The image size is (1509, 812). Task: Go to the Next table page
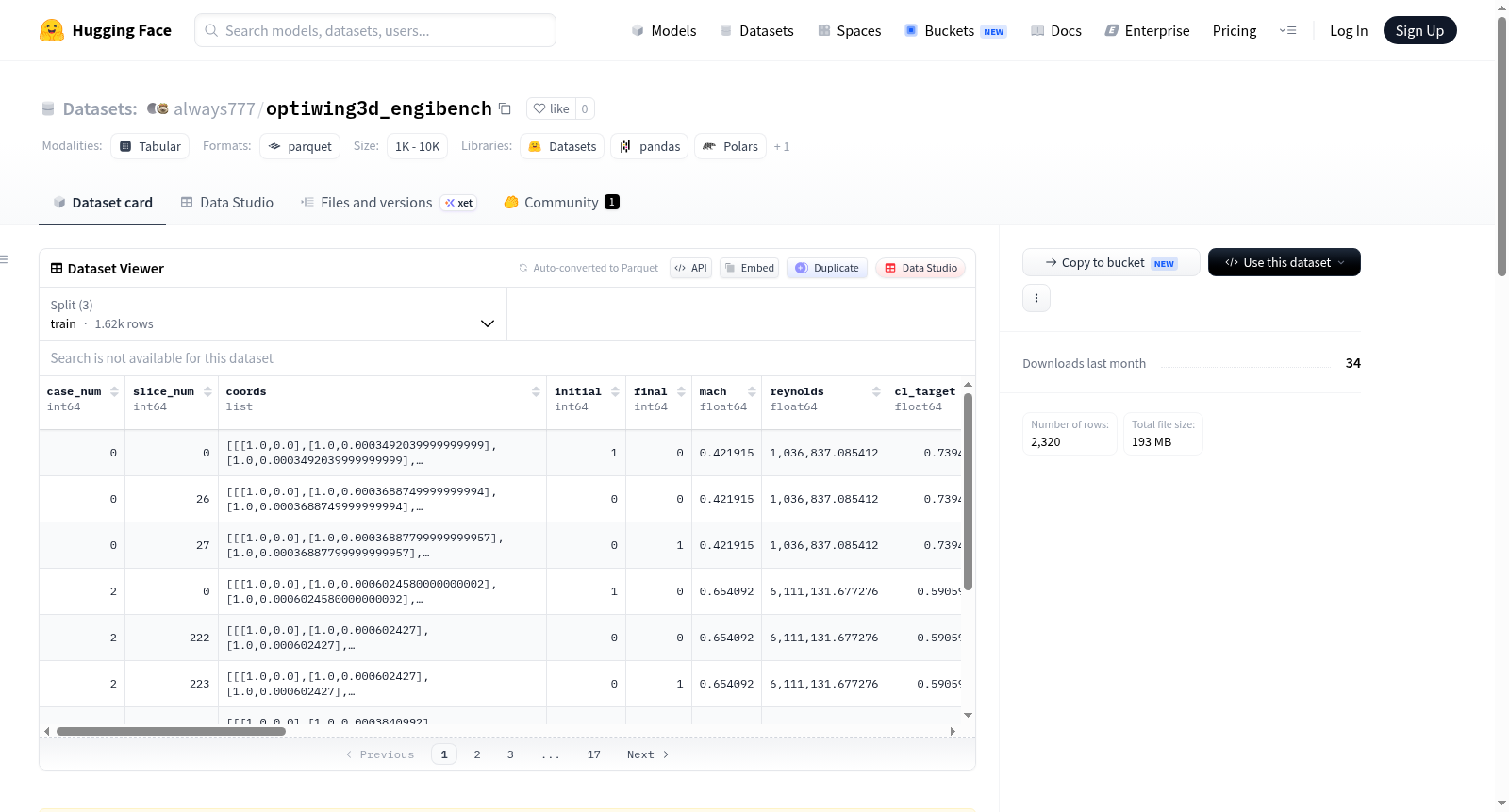pyautogui.click(x=648, y=754)
